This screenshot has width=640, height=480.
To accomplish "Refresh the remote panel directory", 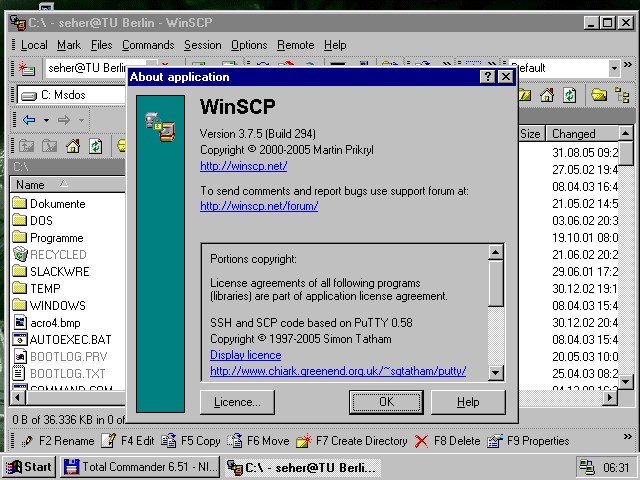I will tap(569, 95).
